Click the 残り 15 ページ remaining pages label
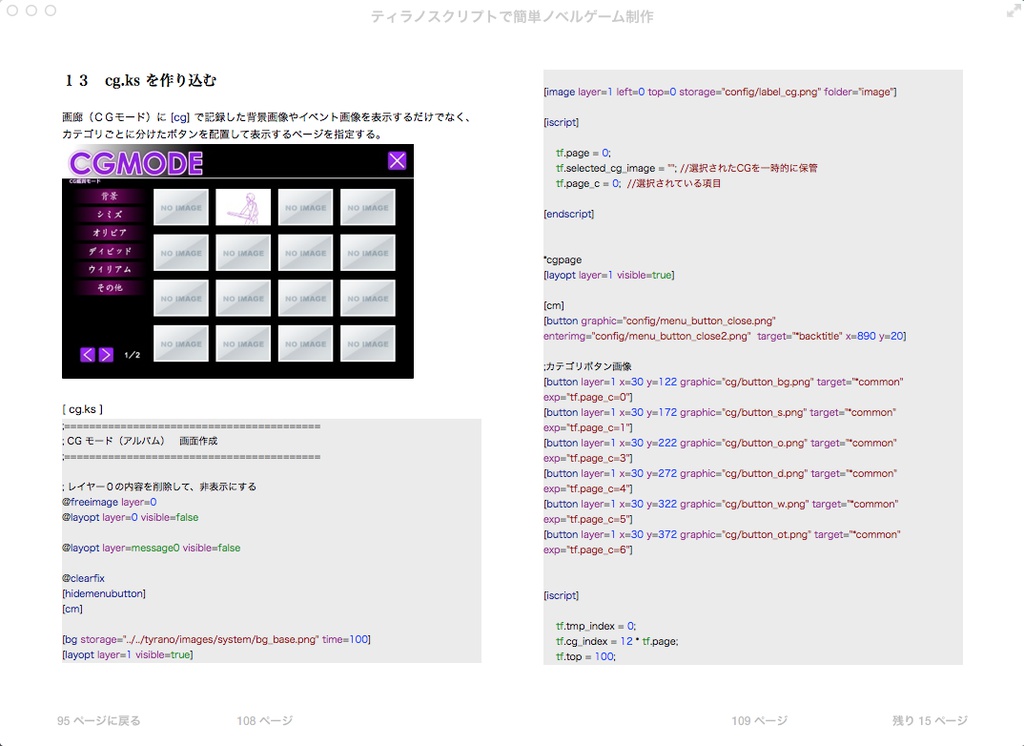The height and width of the screenshot is (746, 1024). click(x=930, y=721)
